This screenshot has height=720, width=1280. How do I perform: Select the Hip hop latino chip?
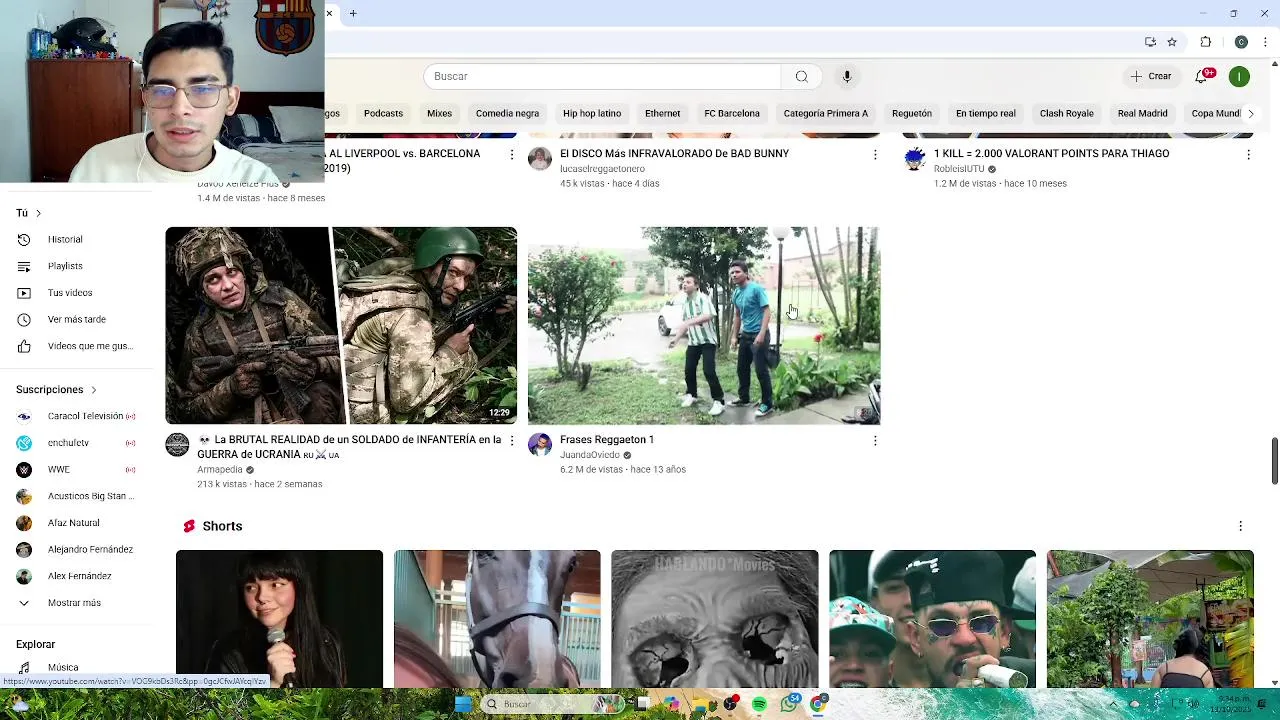pyautogui.click(x=592, y=114)
